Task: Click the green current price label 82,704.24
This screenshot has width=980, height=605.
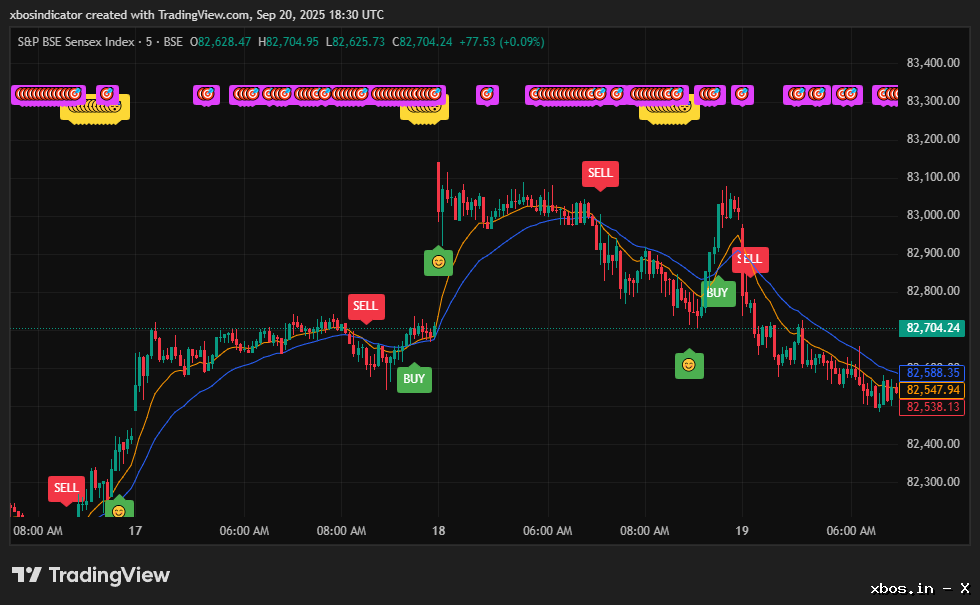Action: pyautogui.click(x=932, y=328)
